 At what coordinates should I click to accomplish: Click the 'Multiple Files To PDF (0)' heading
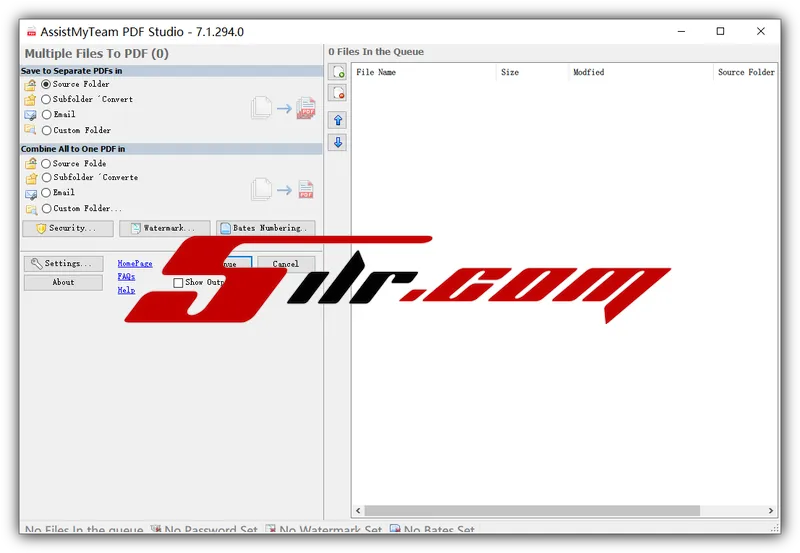96,54
